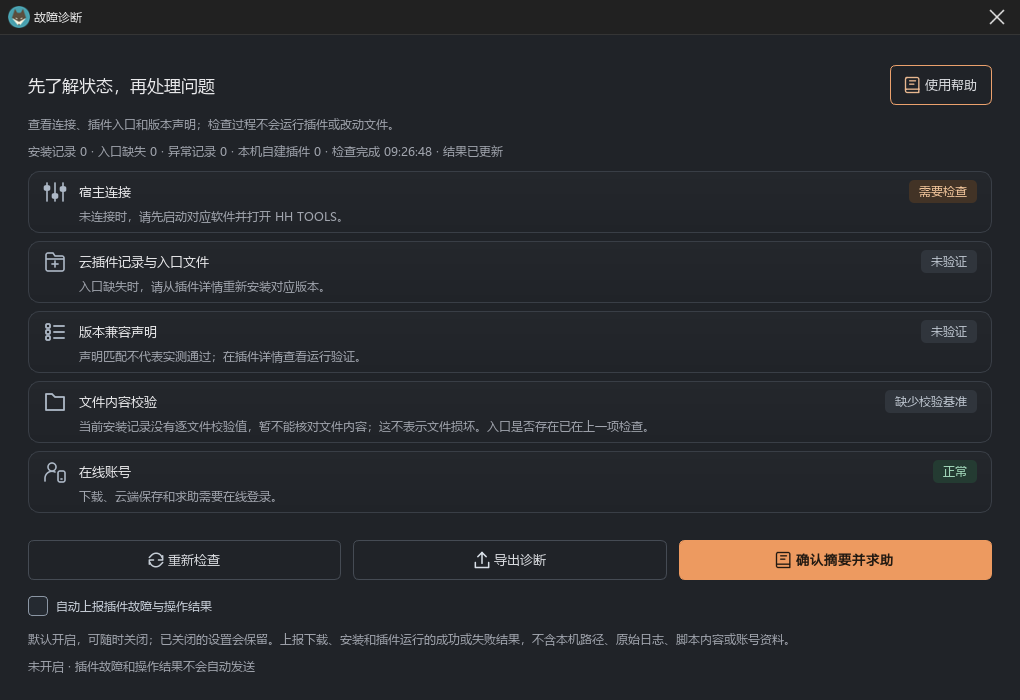The height and width of the screenshot is (700, 1020).
Task: Click the orange 确认摘要并求助 button
Action: [x=835, y=559]
